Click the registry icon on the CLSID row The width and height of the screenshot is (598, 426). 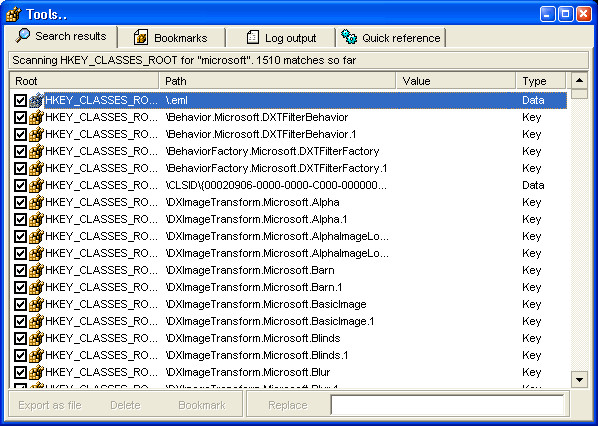[x=36, y=185]
